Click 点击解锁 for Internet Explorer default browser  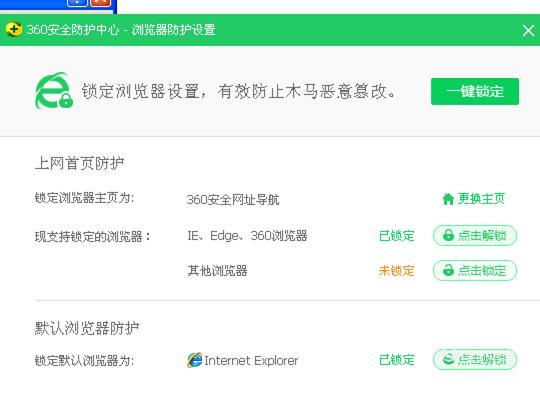(x=475, y=360)
